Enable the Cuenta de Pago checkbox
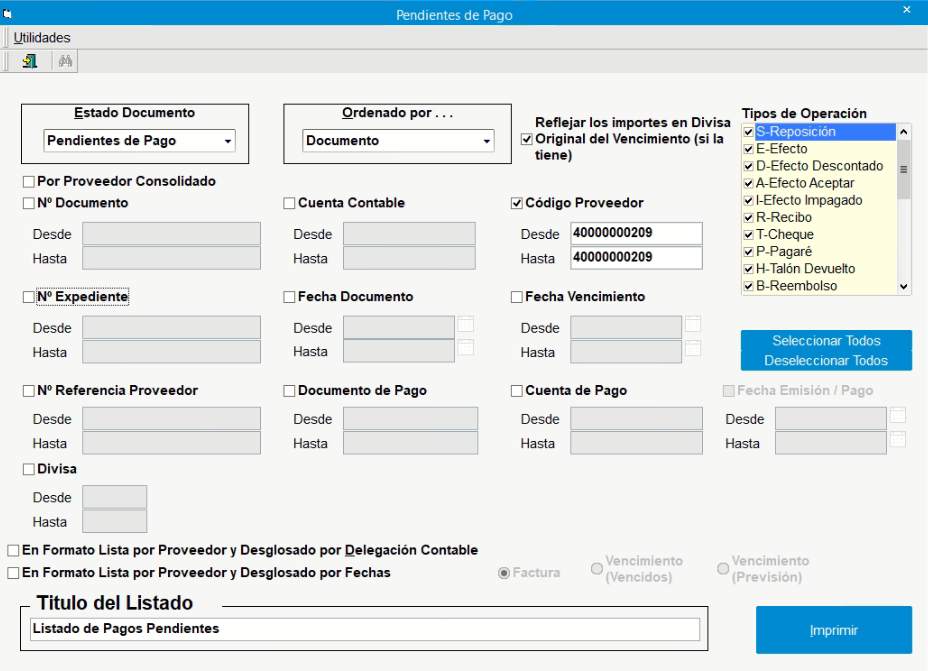Viewport: 928px width, 671px height. [x=517, y=391]
